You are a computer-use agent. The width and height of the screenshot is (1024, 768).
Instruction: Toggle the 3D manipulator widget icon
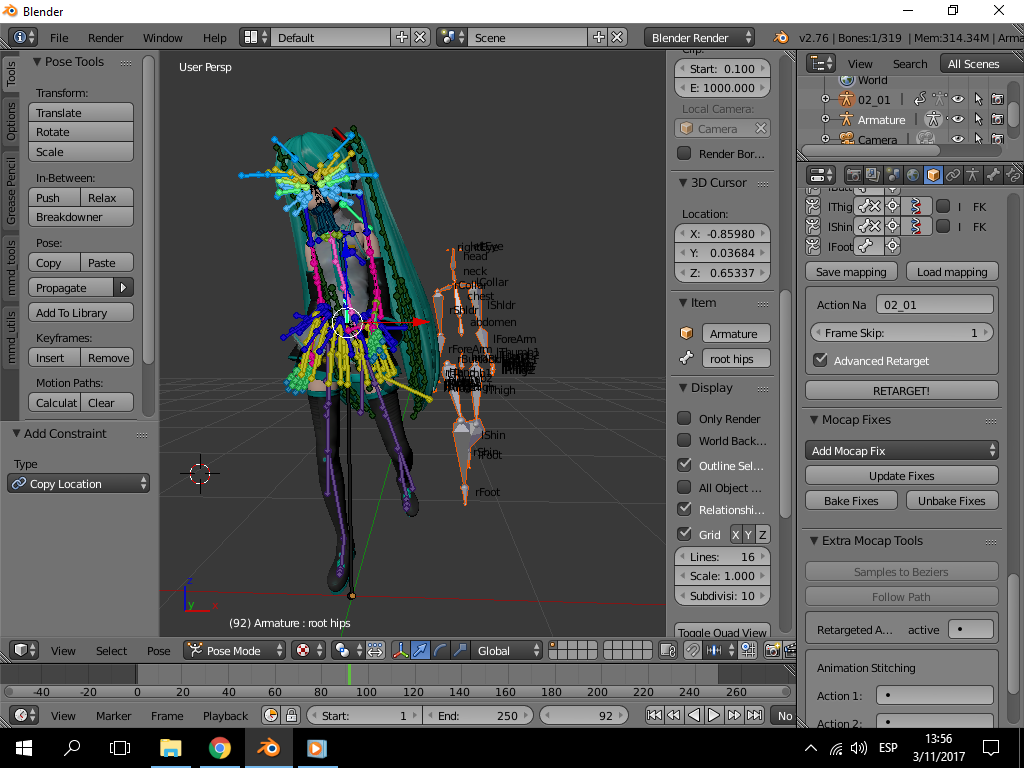point(400,650)
